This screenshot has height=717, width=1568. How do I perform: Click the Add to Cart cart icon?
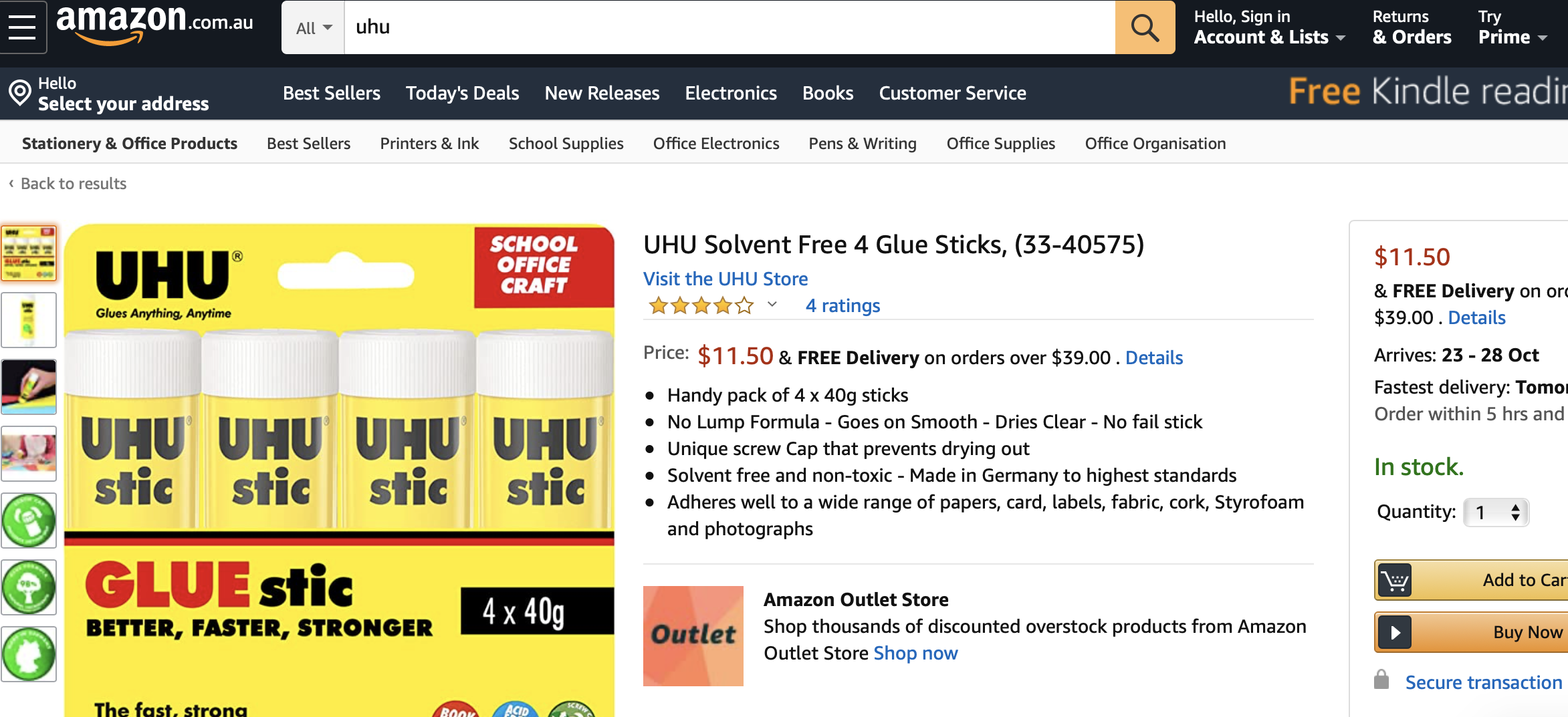coord(1395,580)
